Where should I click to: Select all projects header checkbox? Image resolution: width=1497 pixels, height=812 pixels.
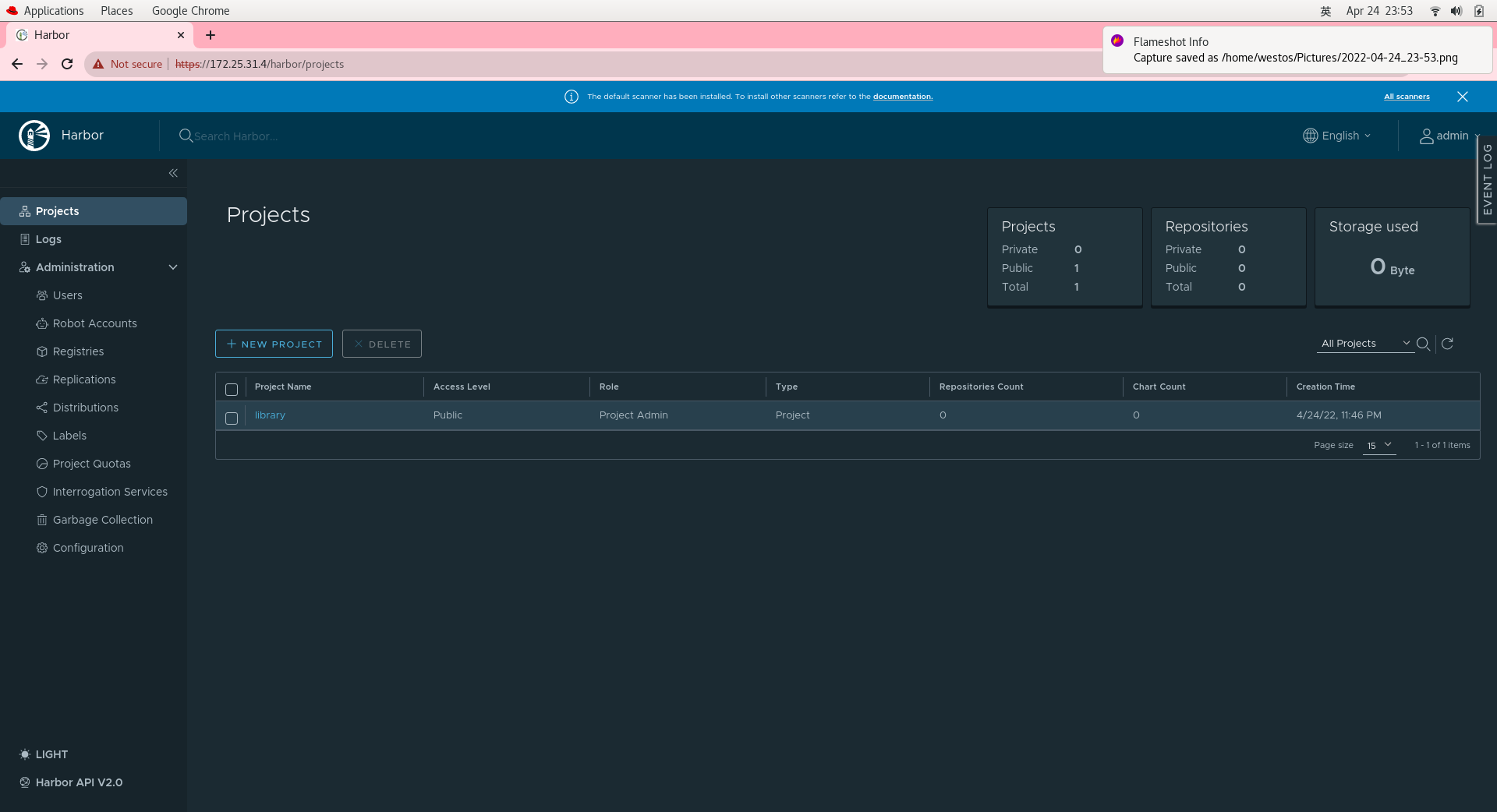[232, 389]
